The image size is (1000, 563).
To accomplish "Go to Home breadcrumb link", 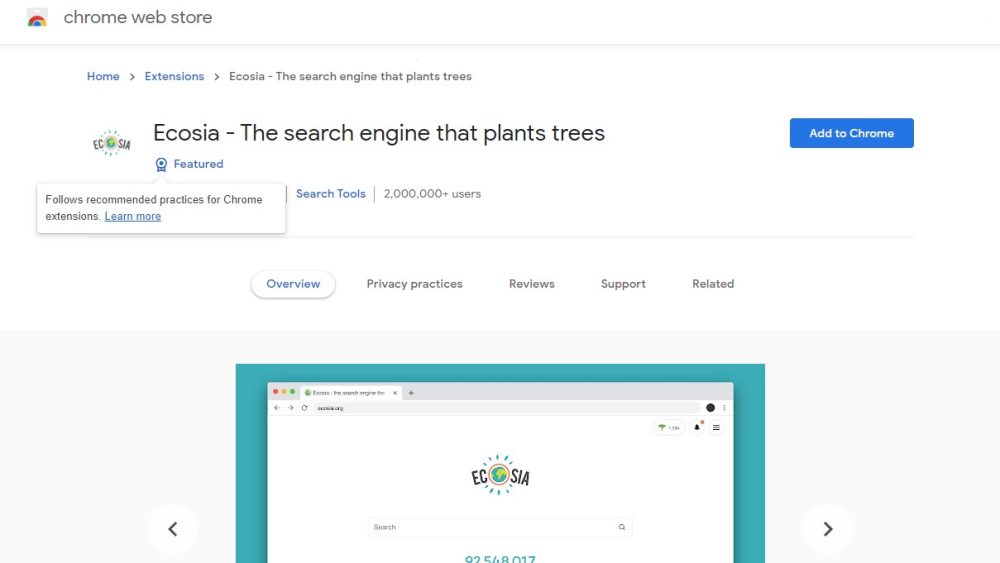I will 103,77.
